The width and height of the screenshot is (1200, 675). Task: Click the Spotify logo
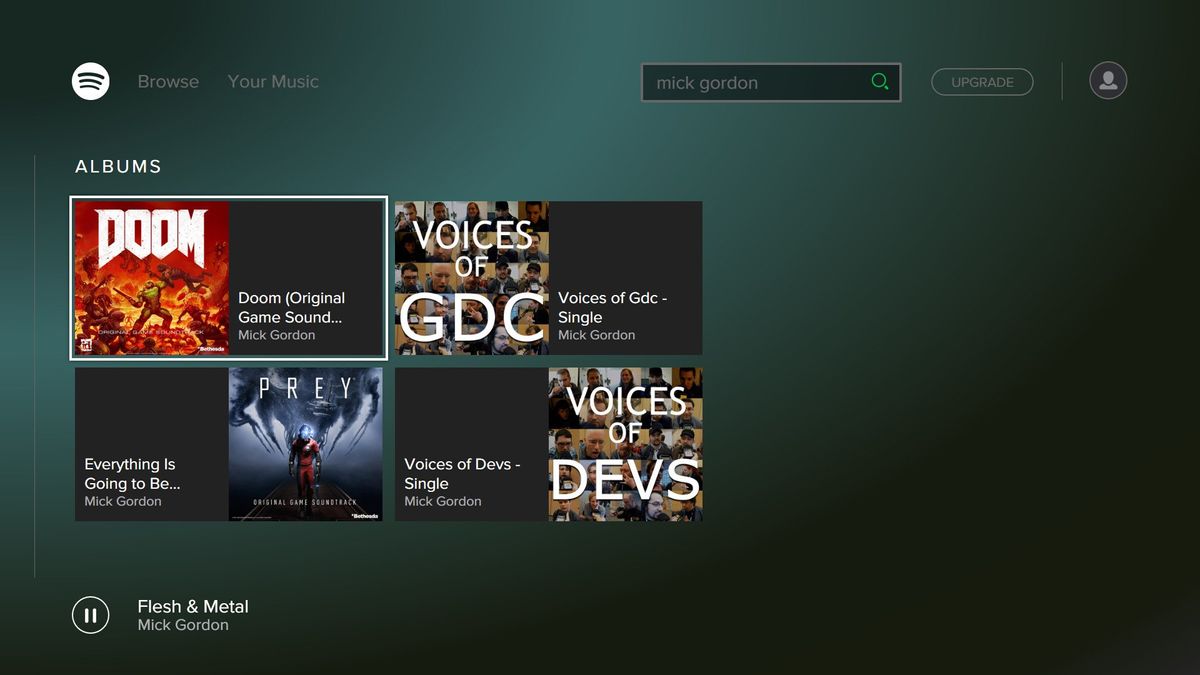90,81
